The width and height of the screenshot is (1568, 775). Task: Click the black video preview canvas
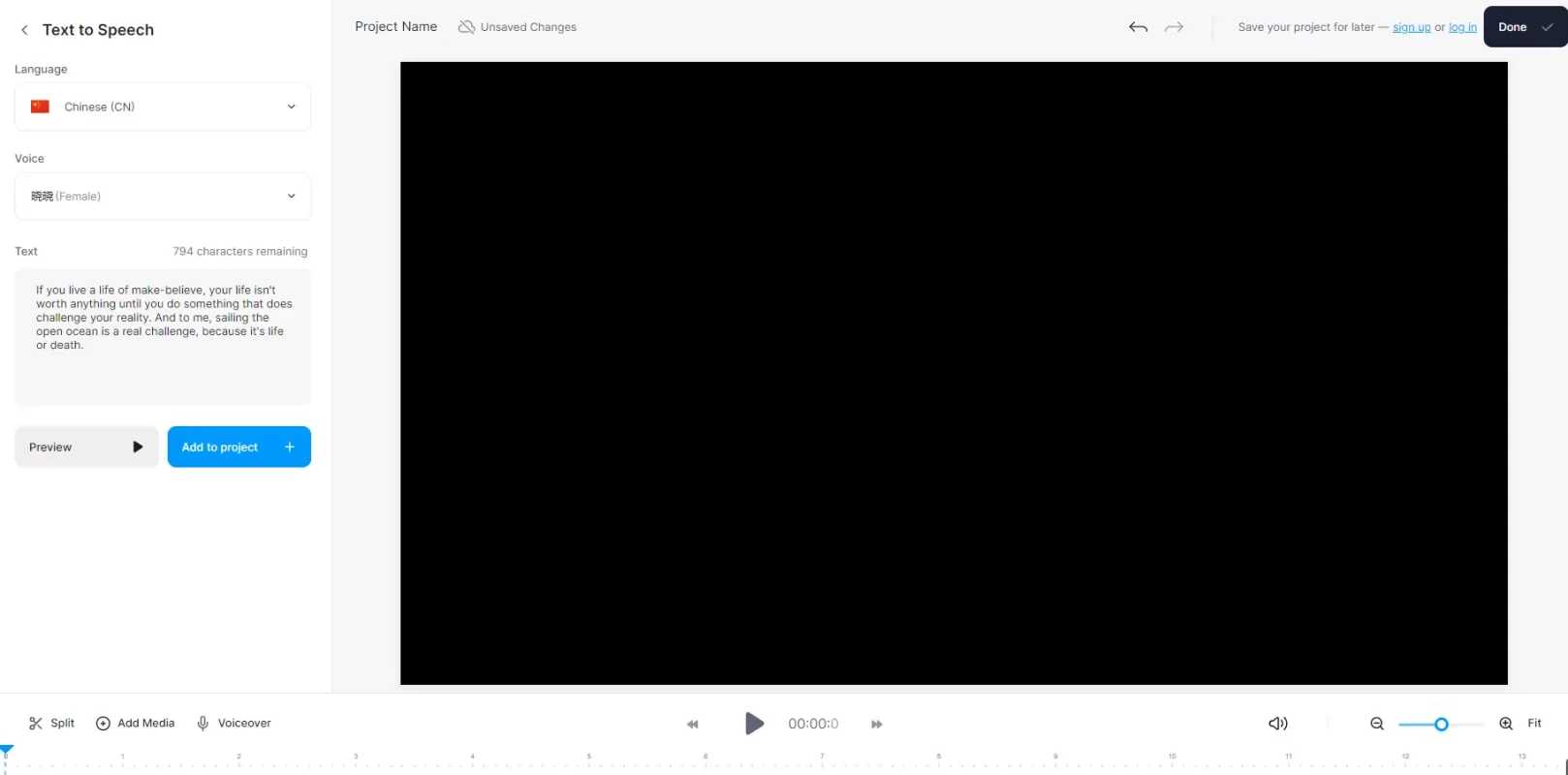(954, 373)
